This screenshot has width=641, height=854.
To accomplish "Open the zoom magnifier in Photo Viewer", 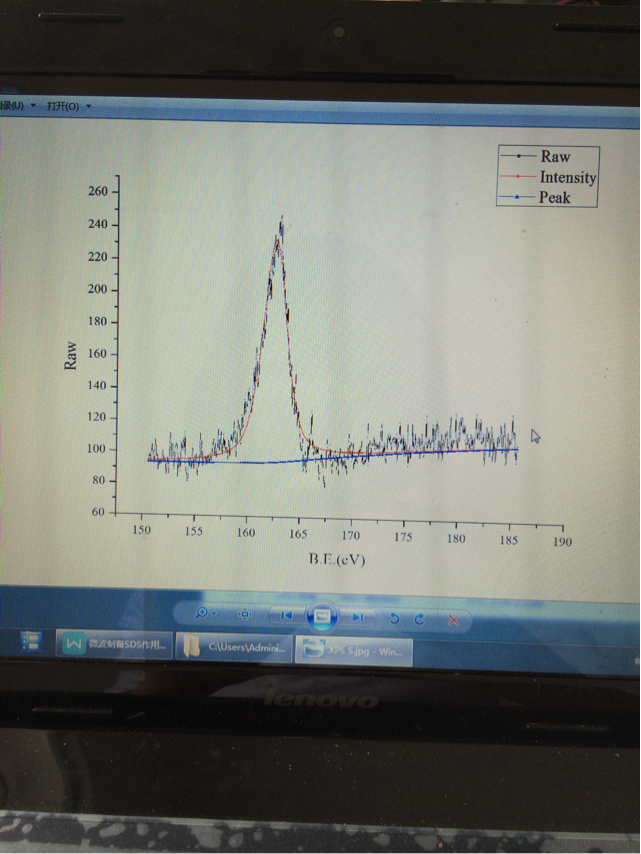I will tap(205, 613).
